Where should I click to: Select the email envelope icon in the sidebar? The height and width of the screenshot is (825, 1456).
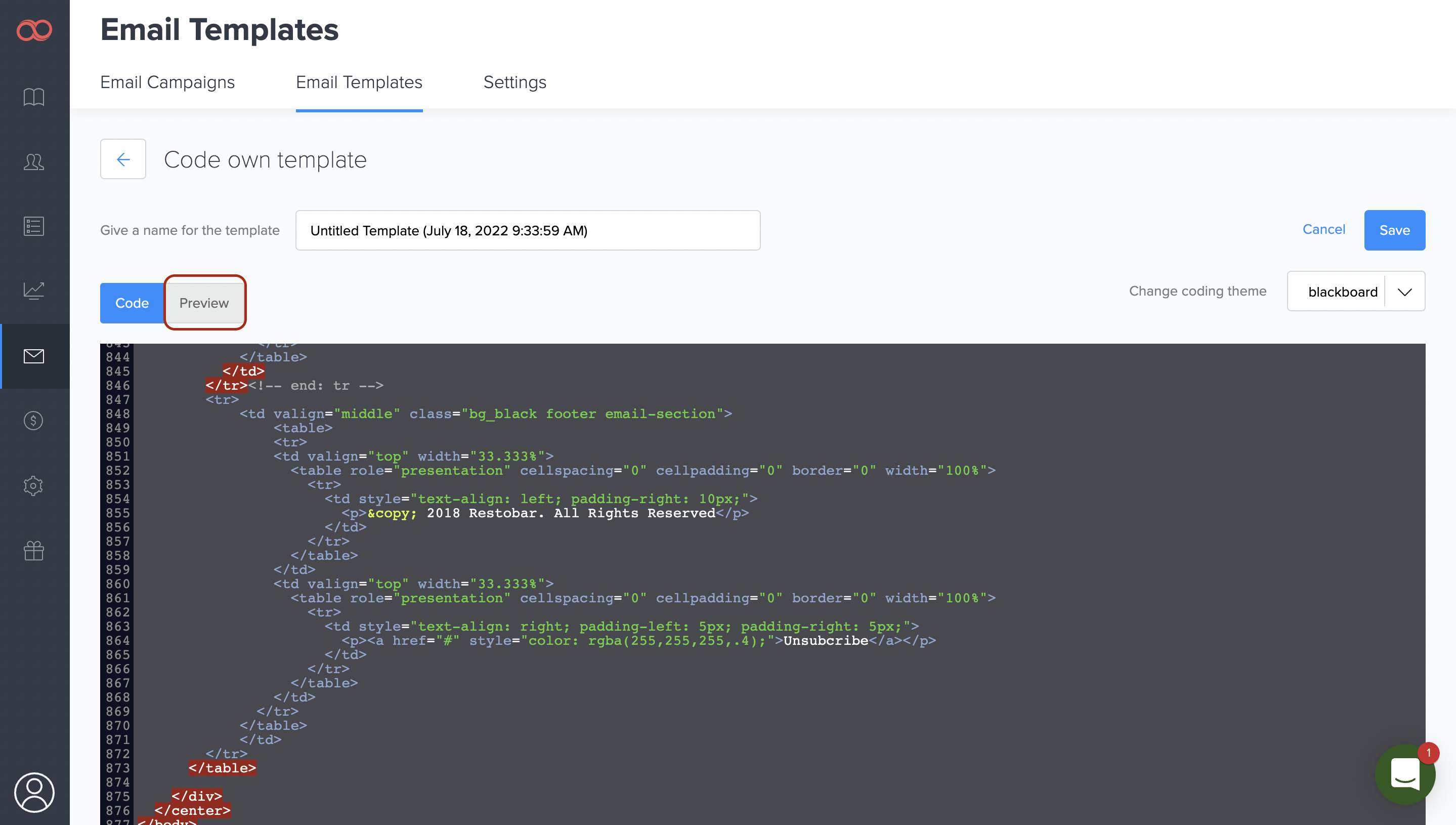coord(34,356)
